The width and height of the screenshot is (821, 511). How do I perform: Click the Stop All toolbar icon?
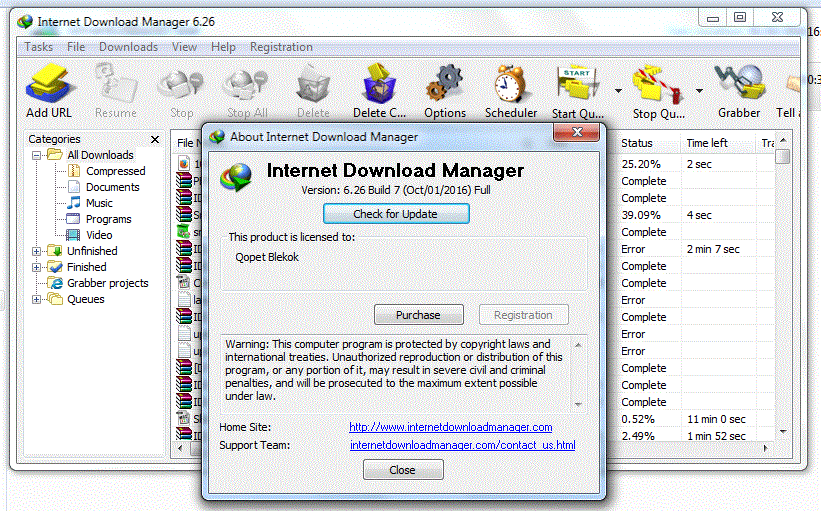247,90
